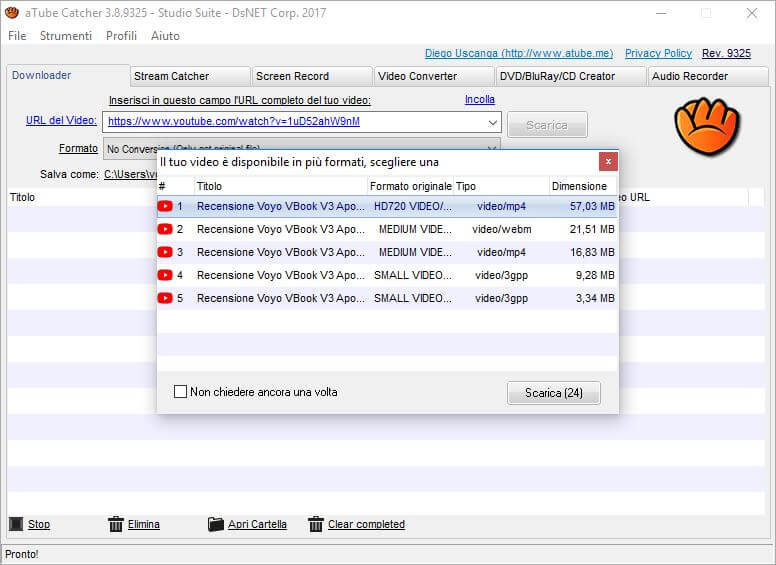Expand the URL del Video dropdown arrow
Image resolution: width=776 pixels, height=565 pixels.
point(492,122)
